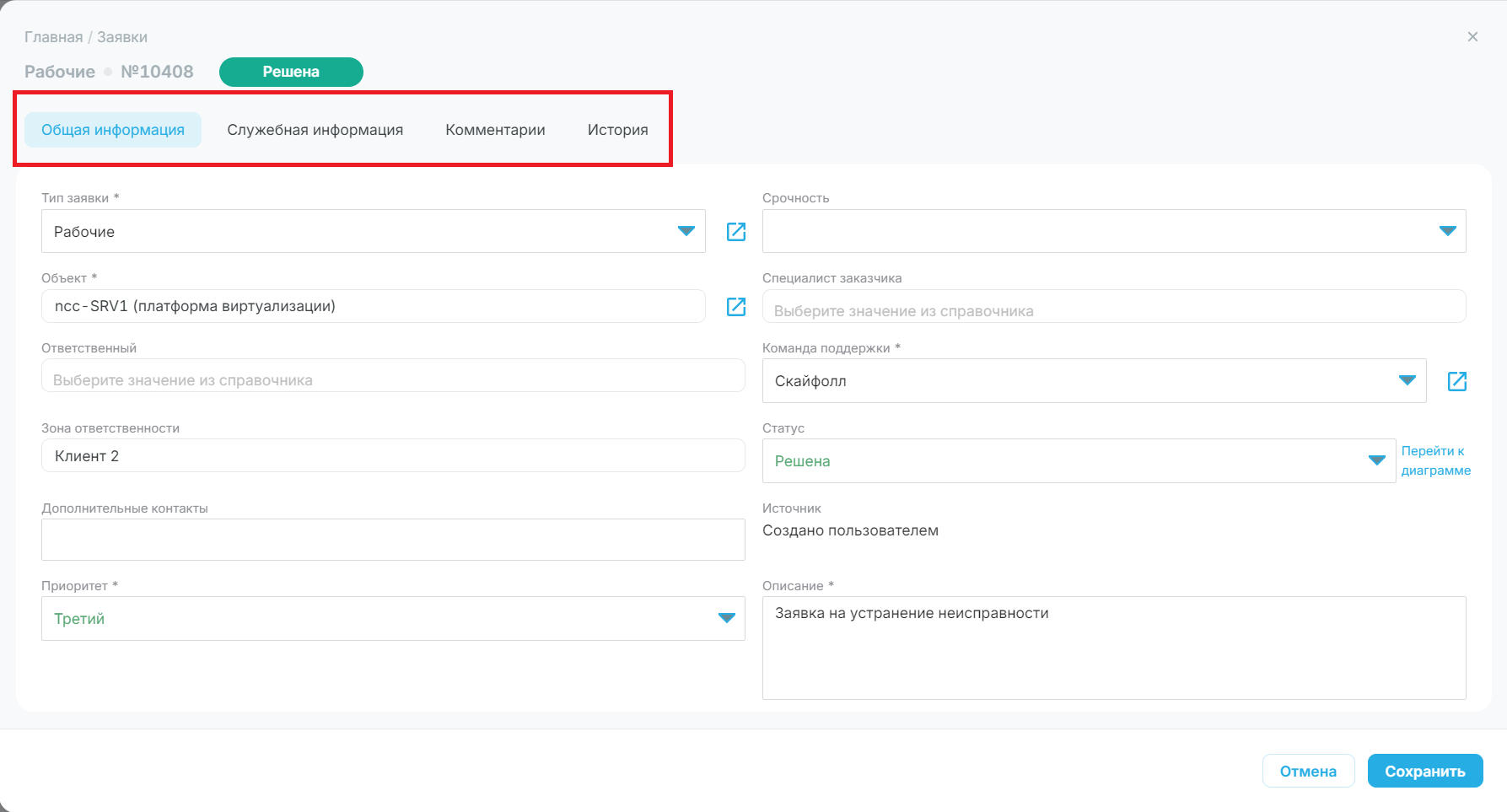Follow the Перейти к диаграмме link
Viewport: 1507px width, 812px height.
pyautogui.click(x=1436, y=460)
